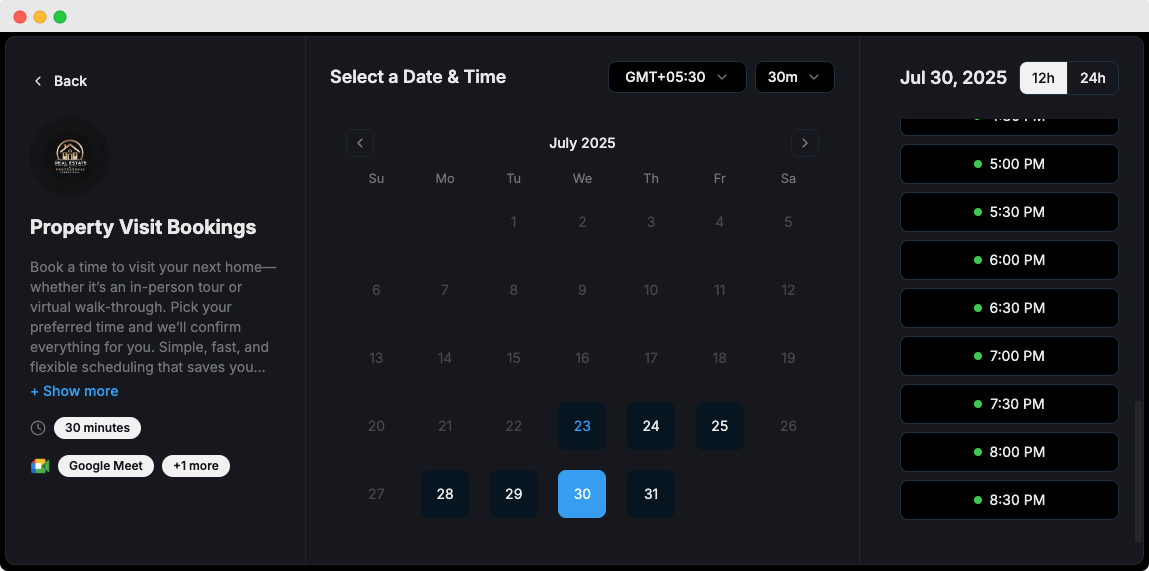Click the Google Meet camera icon
Viewport: 1149px width, 571px height.
(x=40, y=466)
